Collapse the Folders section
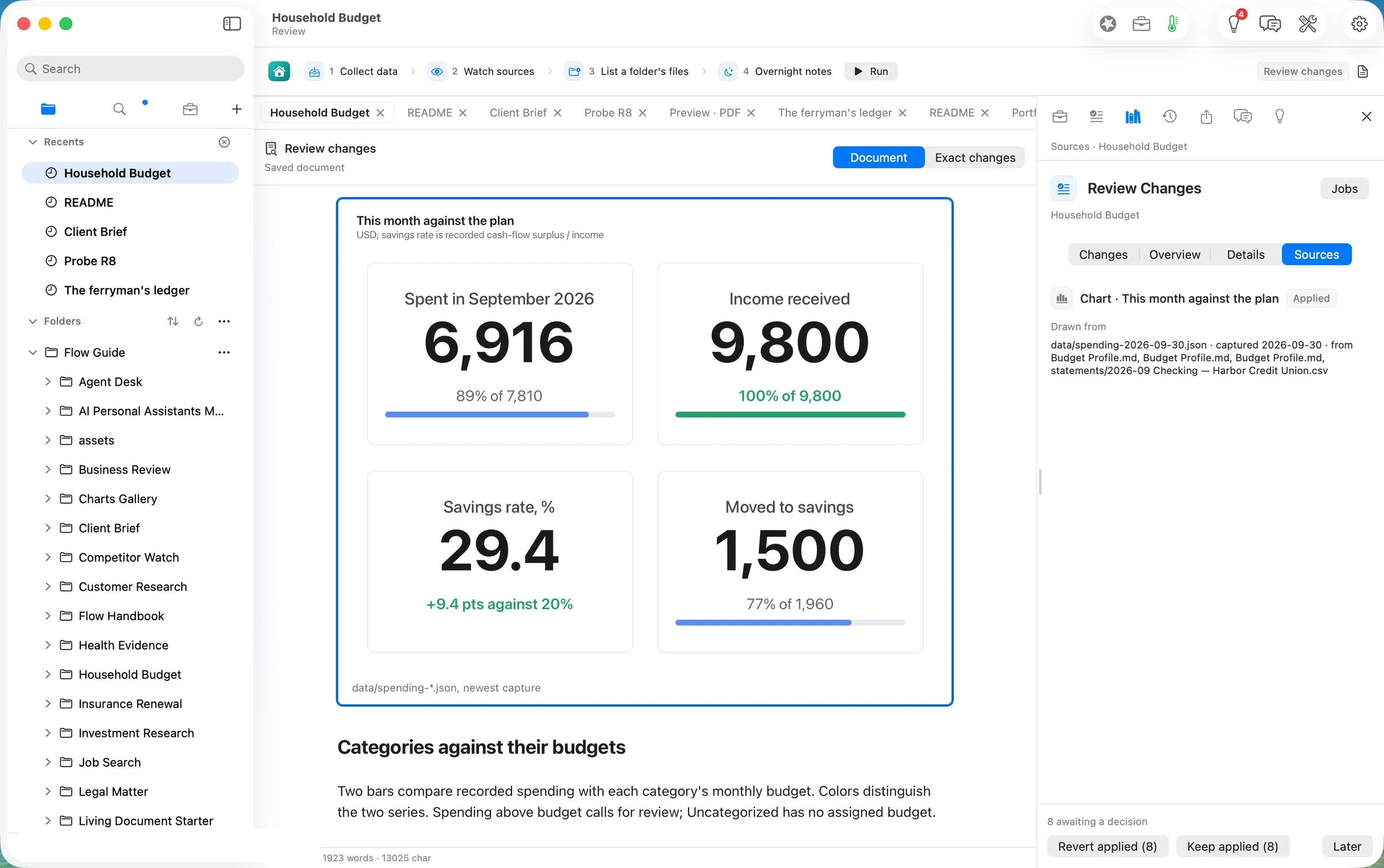This screenshot has width=1384, height=868. coord(33,321)
